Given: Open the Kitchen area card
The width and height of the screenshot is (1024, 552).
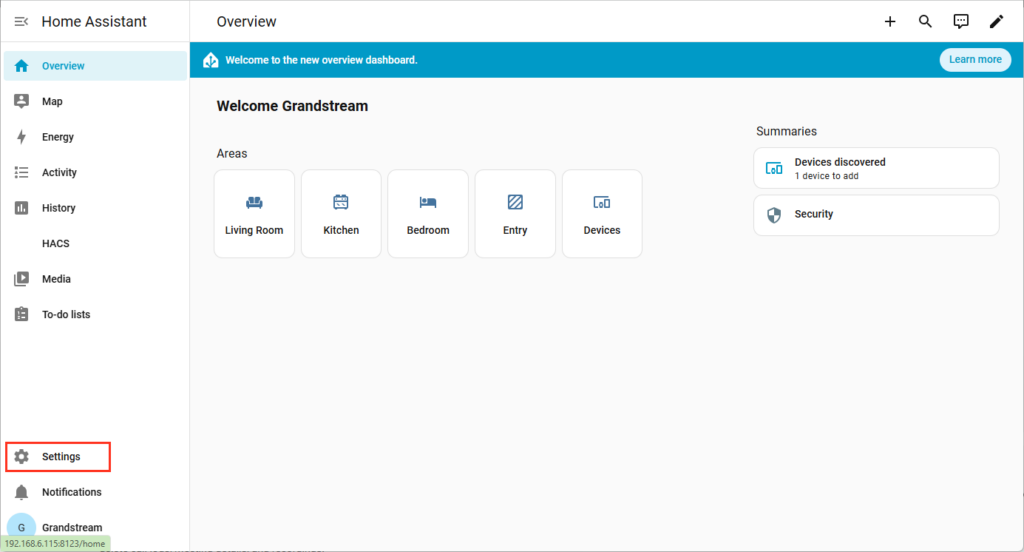Looking at the screenshot, I should tap(341, 214).
